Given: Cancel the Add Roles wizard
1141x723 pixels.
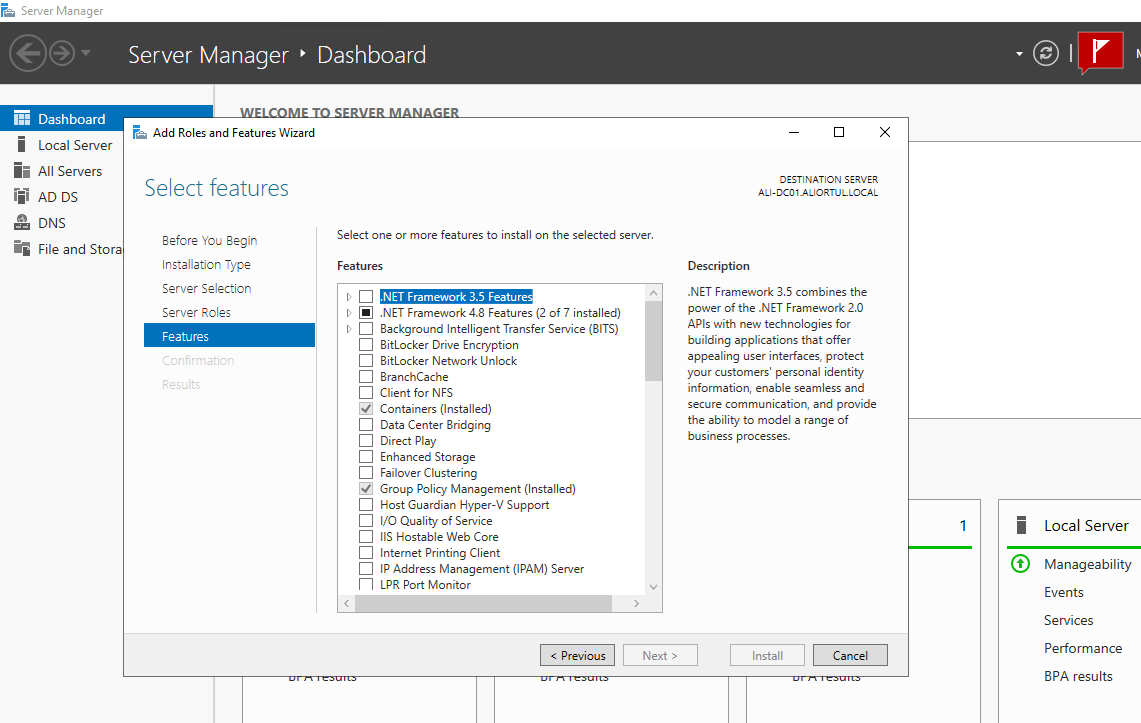Looking at the screenshot, I should tap(850, 656).
